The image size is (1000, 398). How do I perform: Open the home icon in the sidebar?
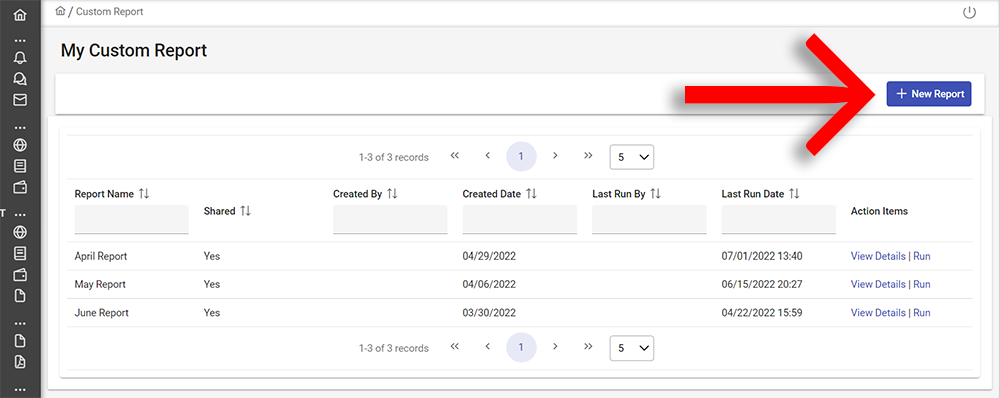point(20,14)
